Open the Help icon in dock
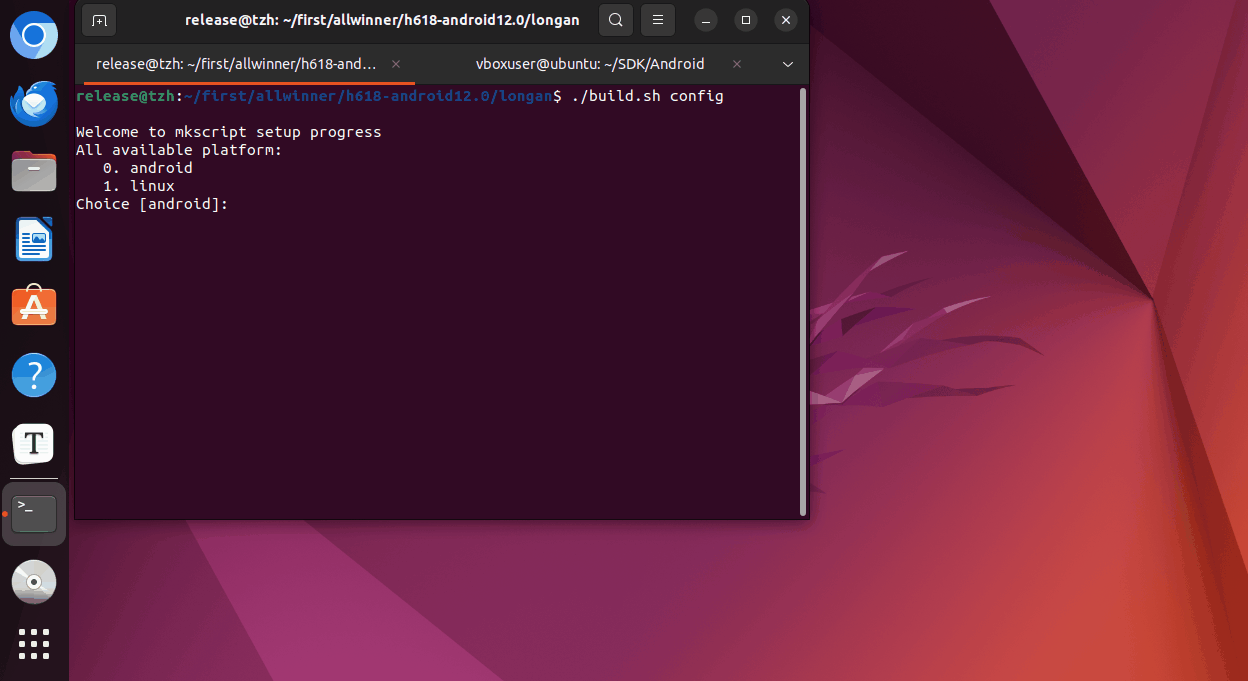Screen dimensions: 1248x681 [x=34, y=375]
